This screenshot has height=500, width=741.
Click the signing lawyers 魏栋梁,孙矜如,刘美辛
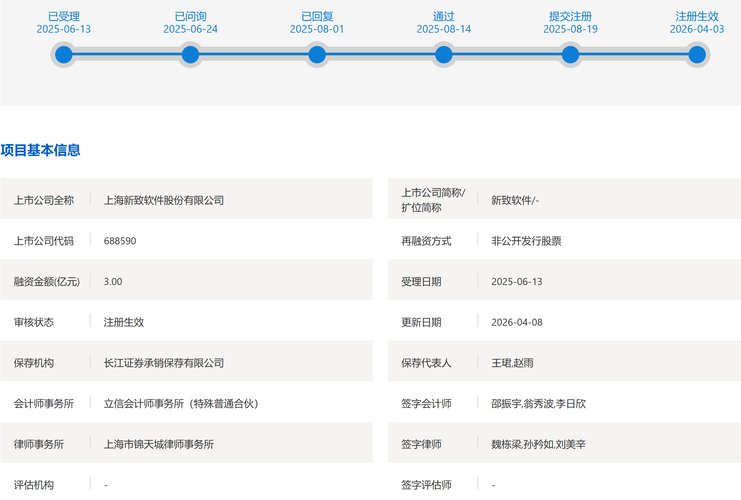538,444
